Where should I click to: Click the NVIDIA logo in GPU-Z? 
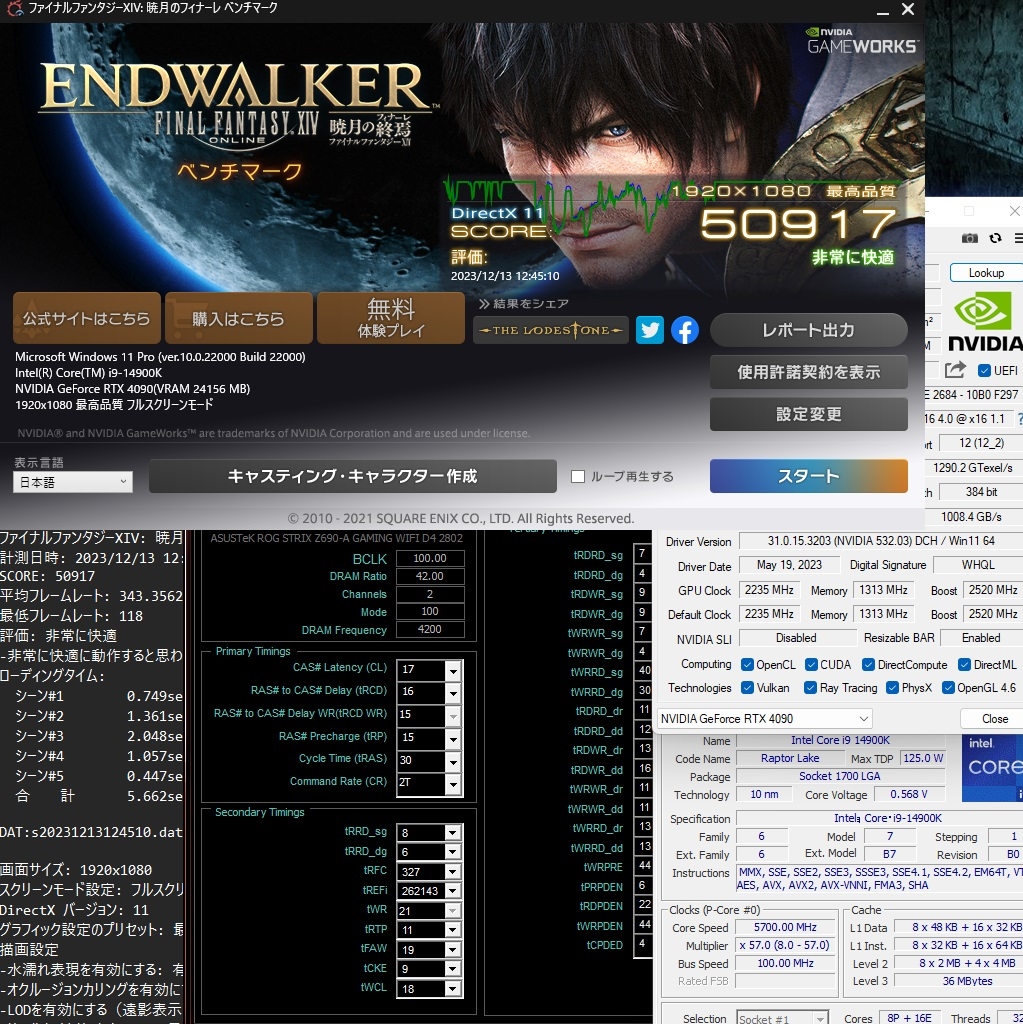(986, 323)
